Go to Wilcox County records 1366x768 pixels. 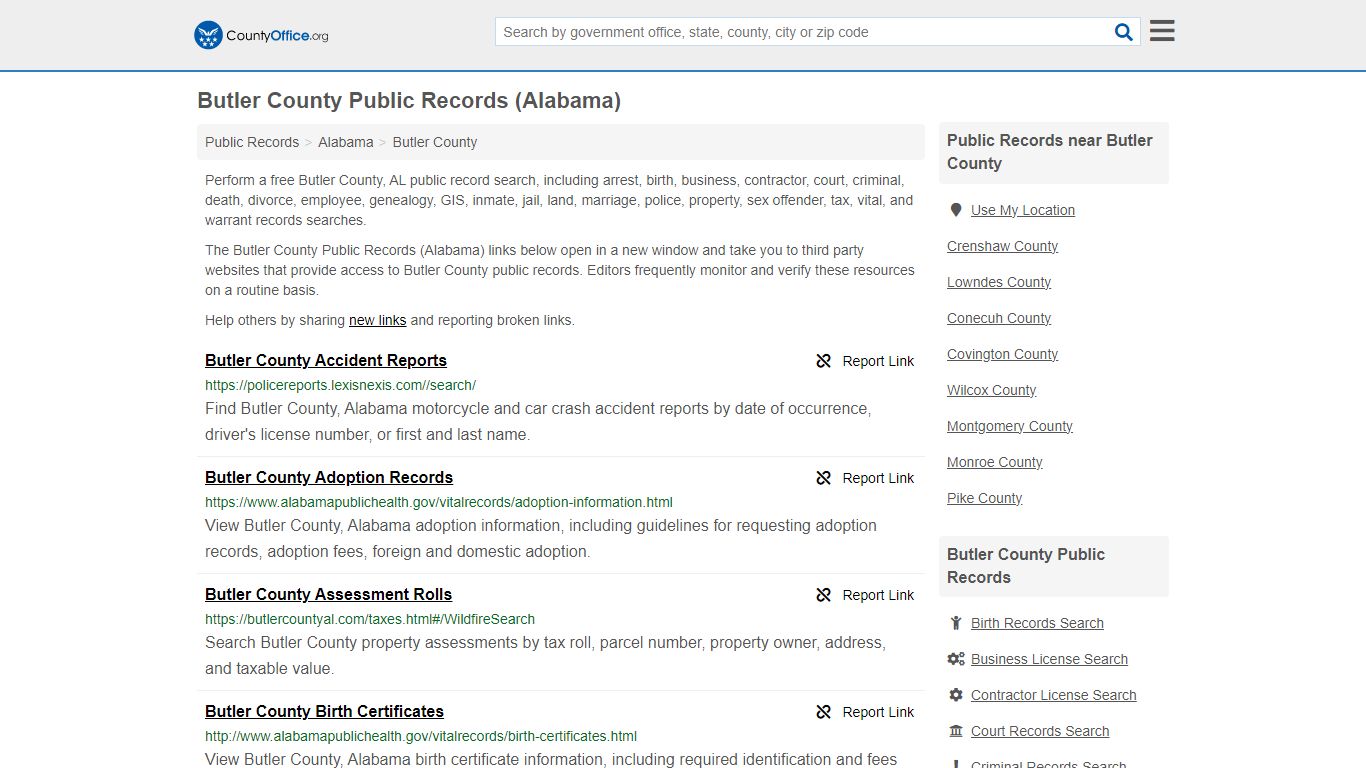click(x=991, y=390)
